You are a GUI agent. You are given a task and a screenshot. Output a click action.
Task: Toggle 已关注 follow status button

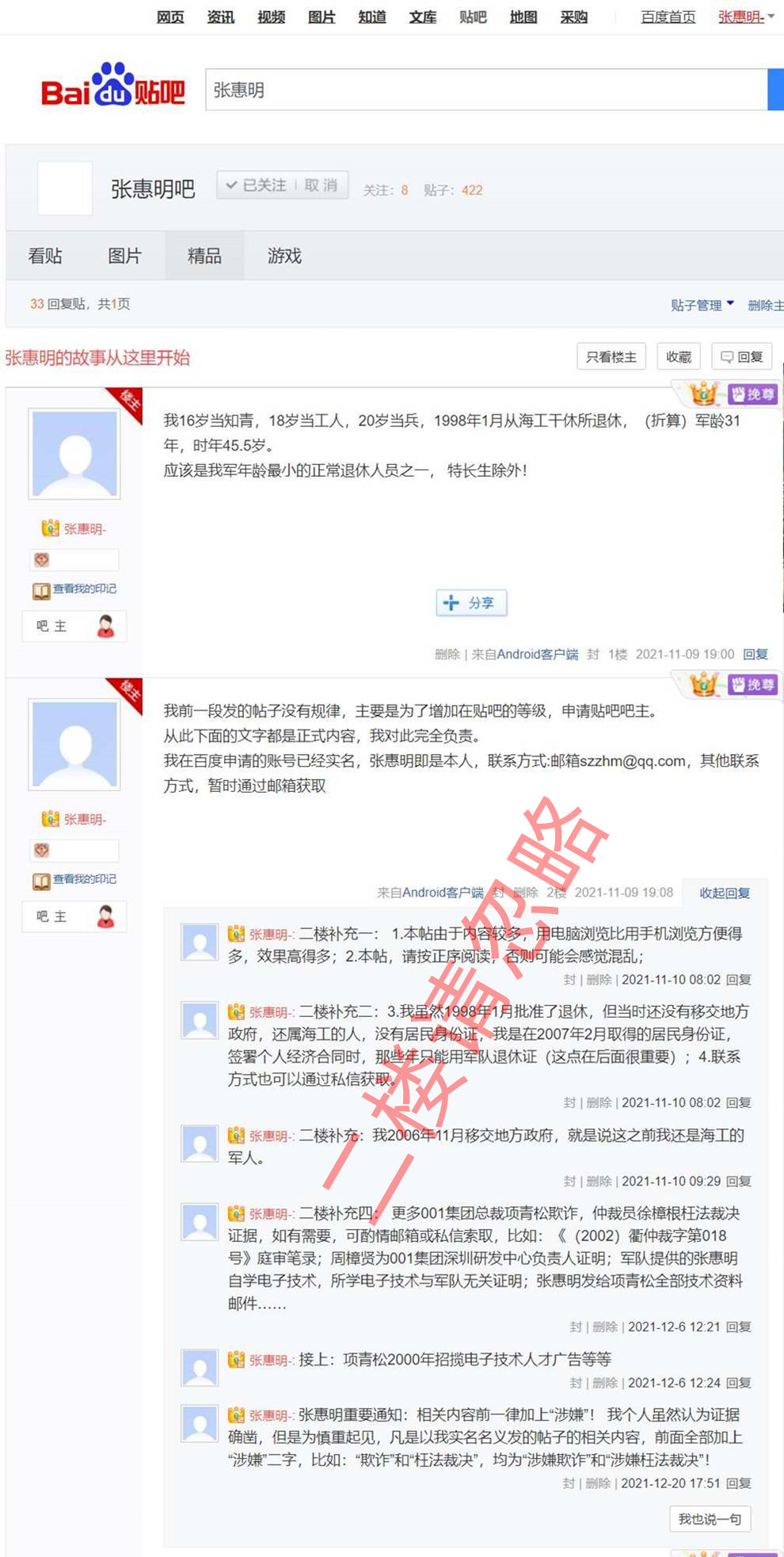[x=256, y=185]
